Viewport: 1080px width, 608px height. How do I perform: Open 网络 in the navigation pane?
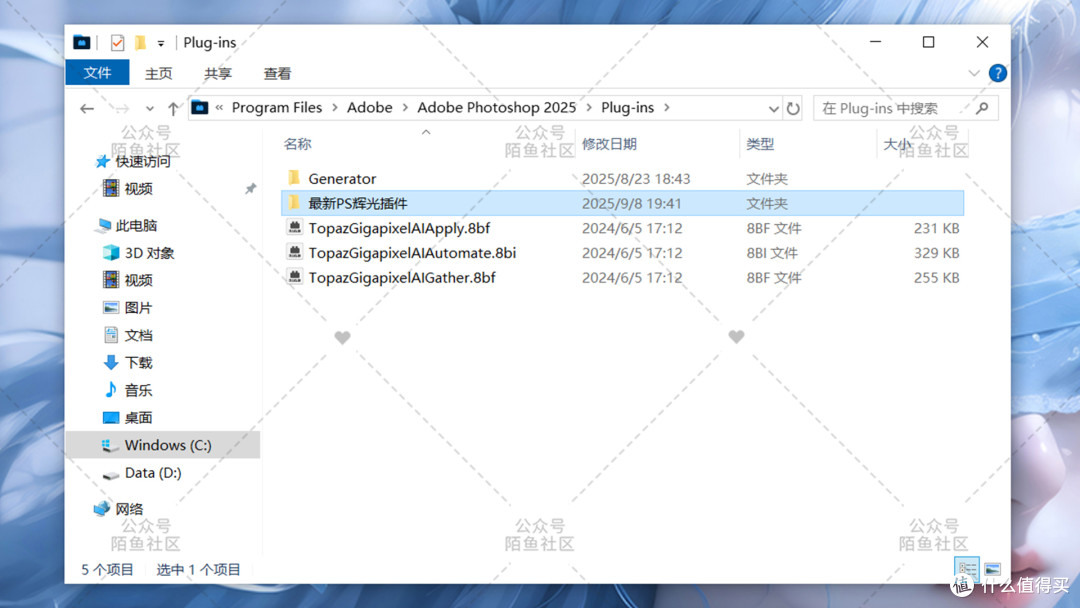click(x=129, y=509)
